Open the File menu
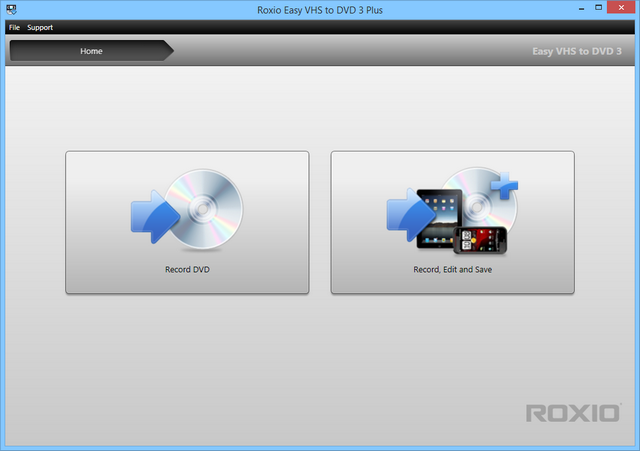The height and width of the screenshot is (451, 640). pos(14,27)
